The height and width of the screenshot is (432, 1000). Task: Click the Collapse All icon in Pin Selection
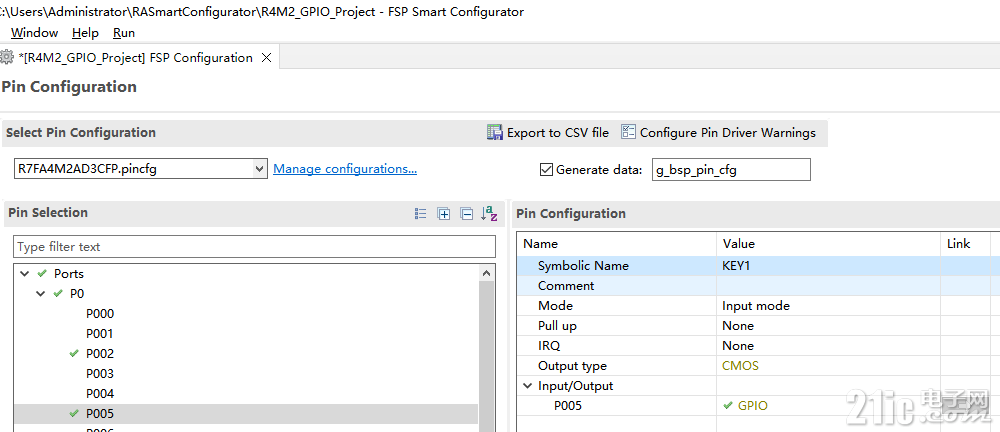467,214
